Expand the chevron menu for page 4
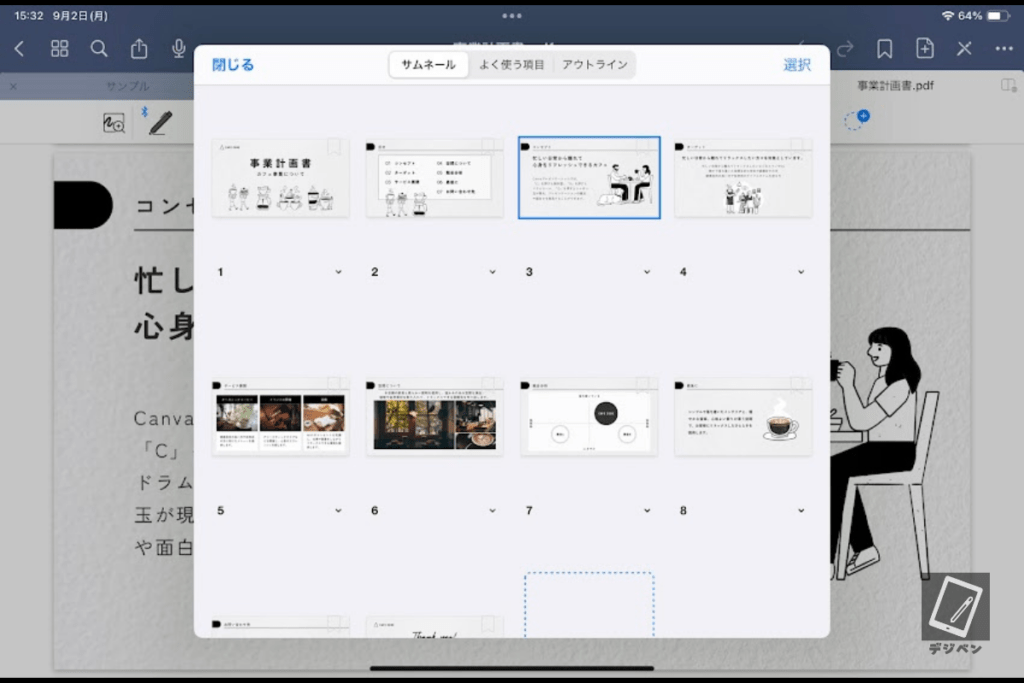Image resolution: width=1024 pixels, height=683 pixels. [801, 272]
